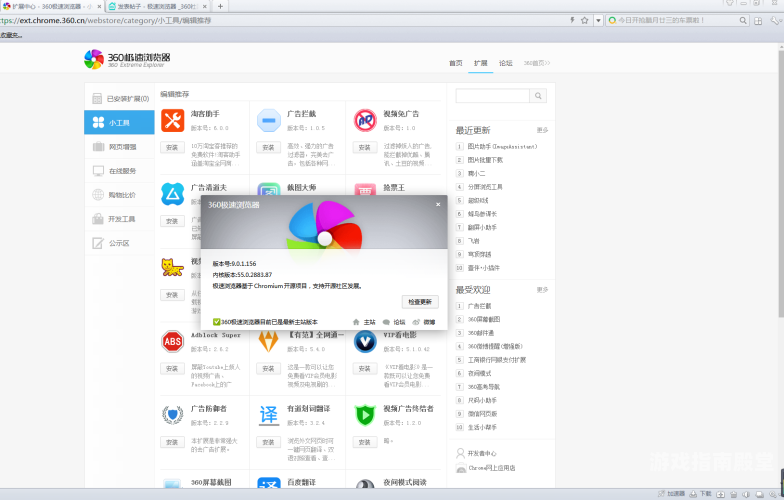This screenshot has height=500, width=784.
Task: Click the 广告清道夫 blue icon
Action: pos(172,194)
